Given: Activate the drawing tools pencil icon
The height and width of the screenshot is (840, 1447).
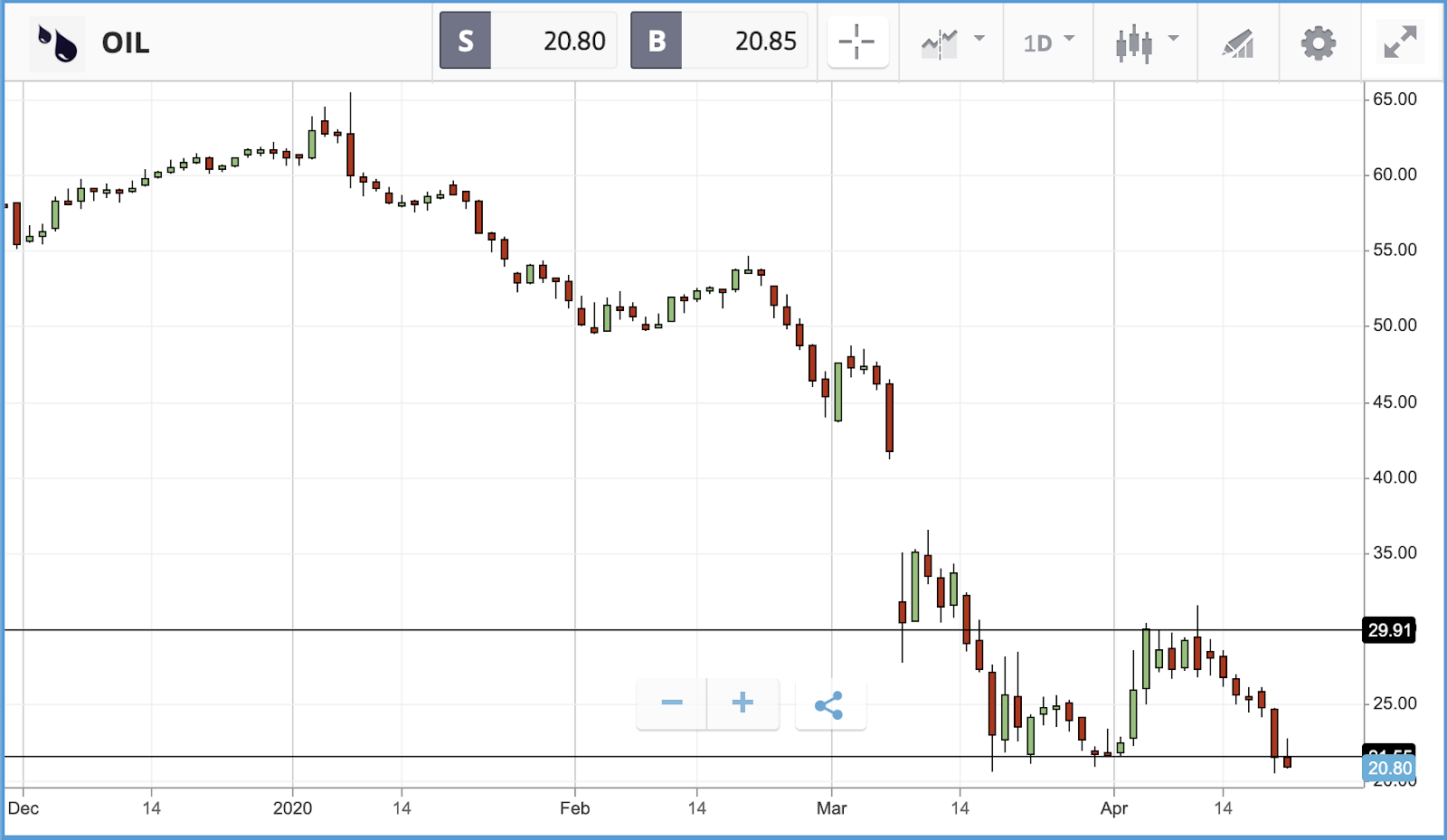Looking at the screenshot, I should [x=1238, y=42].
